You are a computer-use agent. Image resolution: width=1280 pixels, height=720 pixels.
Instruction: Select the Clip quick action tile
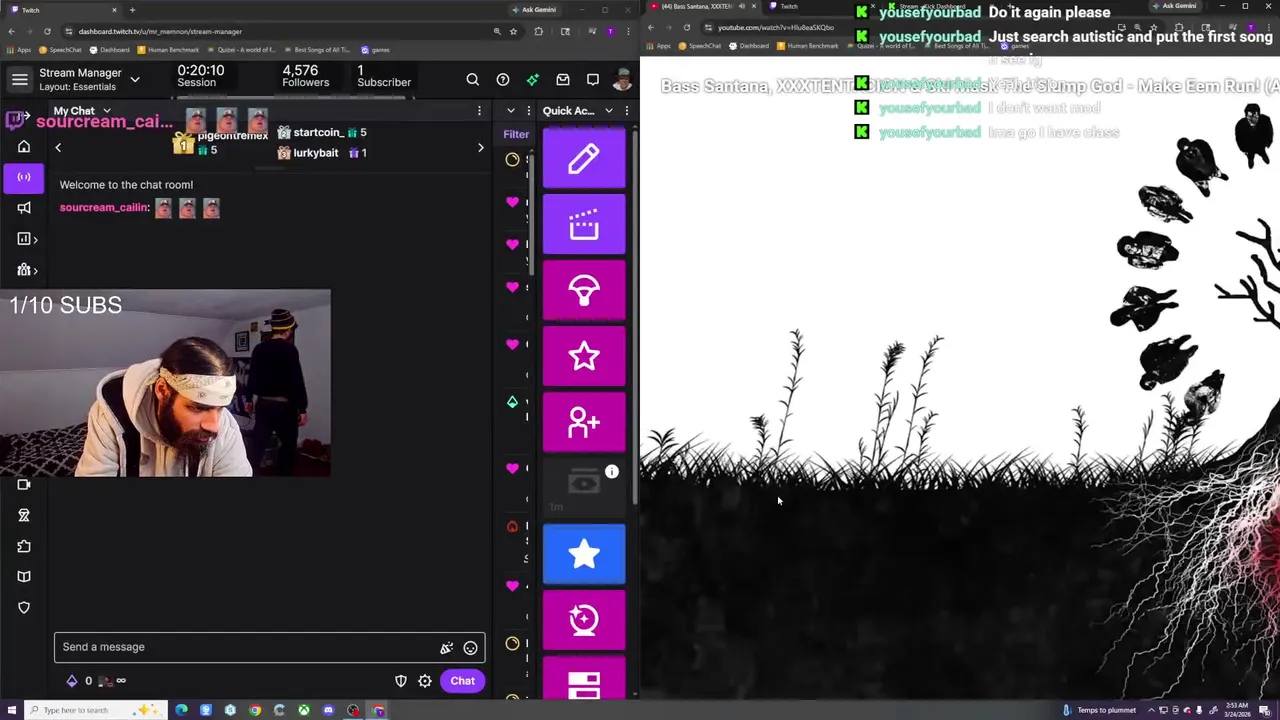tap(584, 224)
